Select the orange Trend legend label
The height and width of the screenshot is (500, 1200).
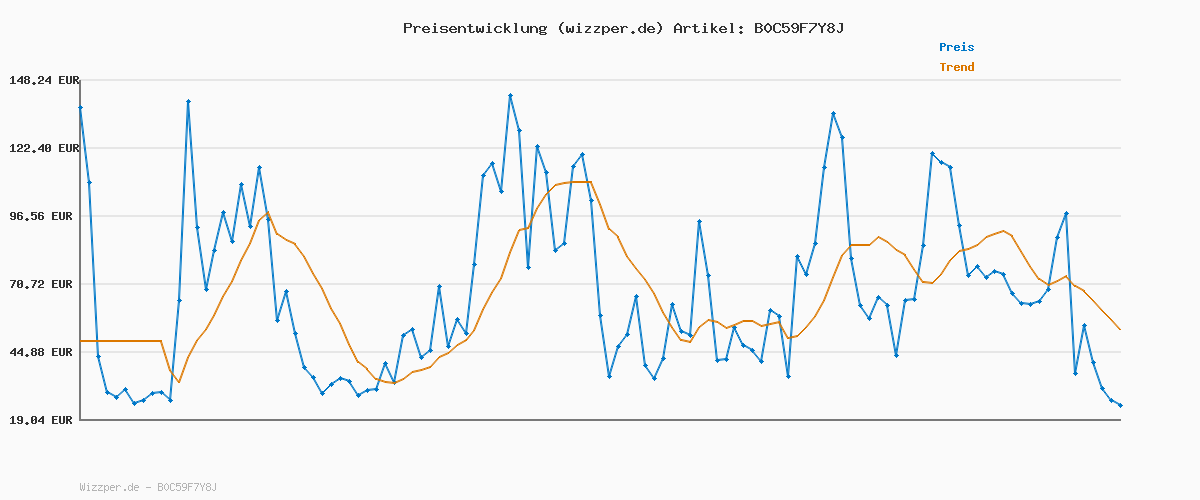tap(956, 67)
